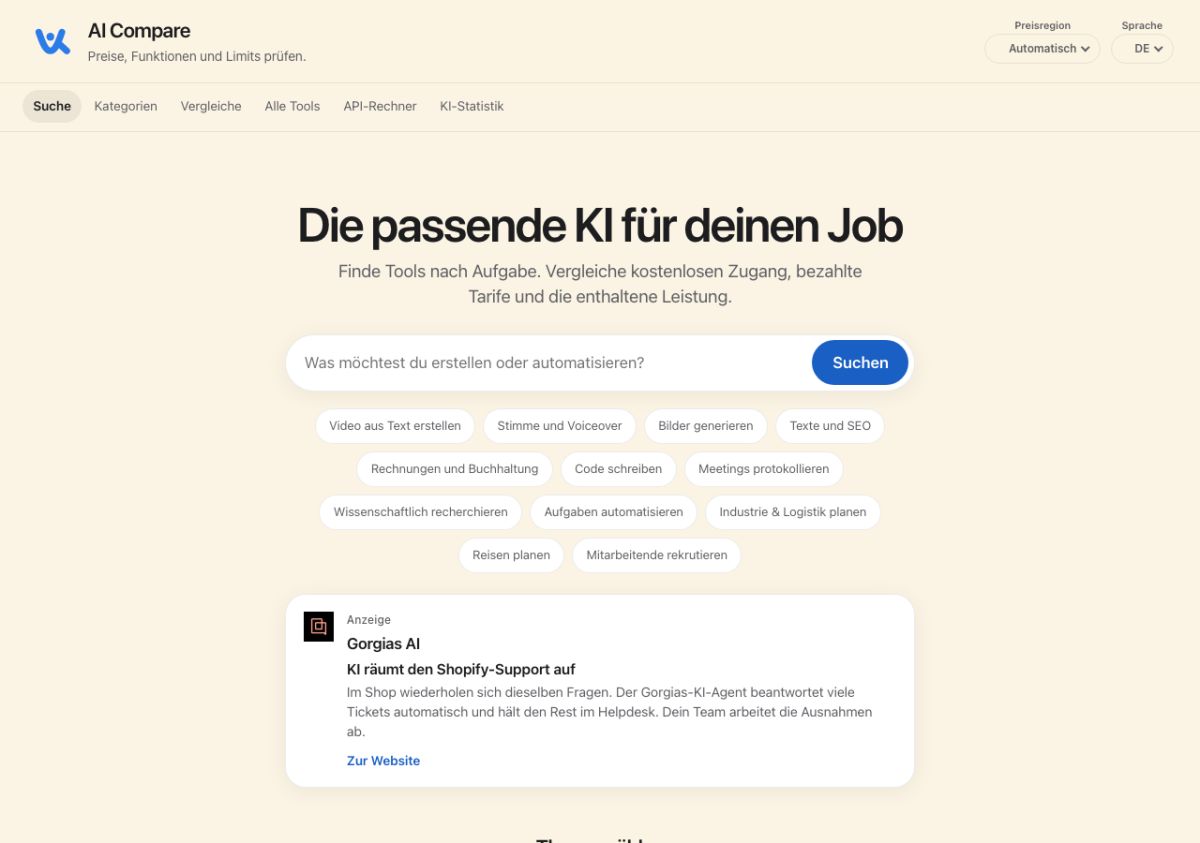Open the Zur Website link
This screenshot has height=843, width=1200.
click(x=383, y=761)
